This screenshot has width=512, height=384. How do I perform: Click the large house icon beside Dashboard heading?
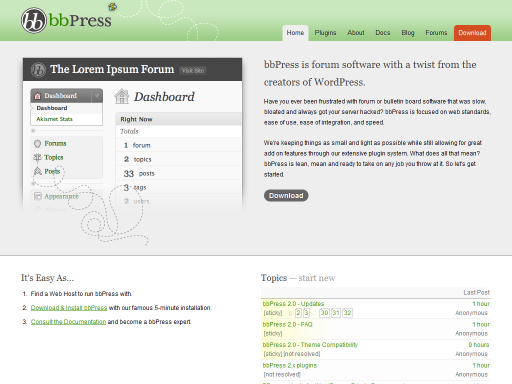[x=122, y=96]
